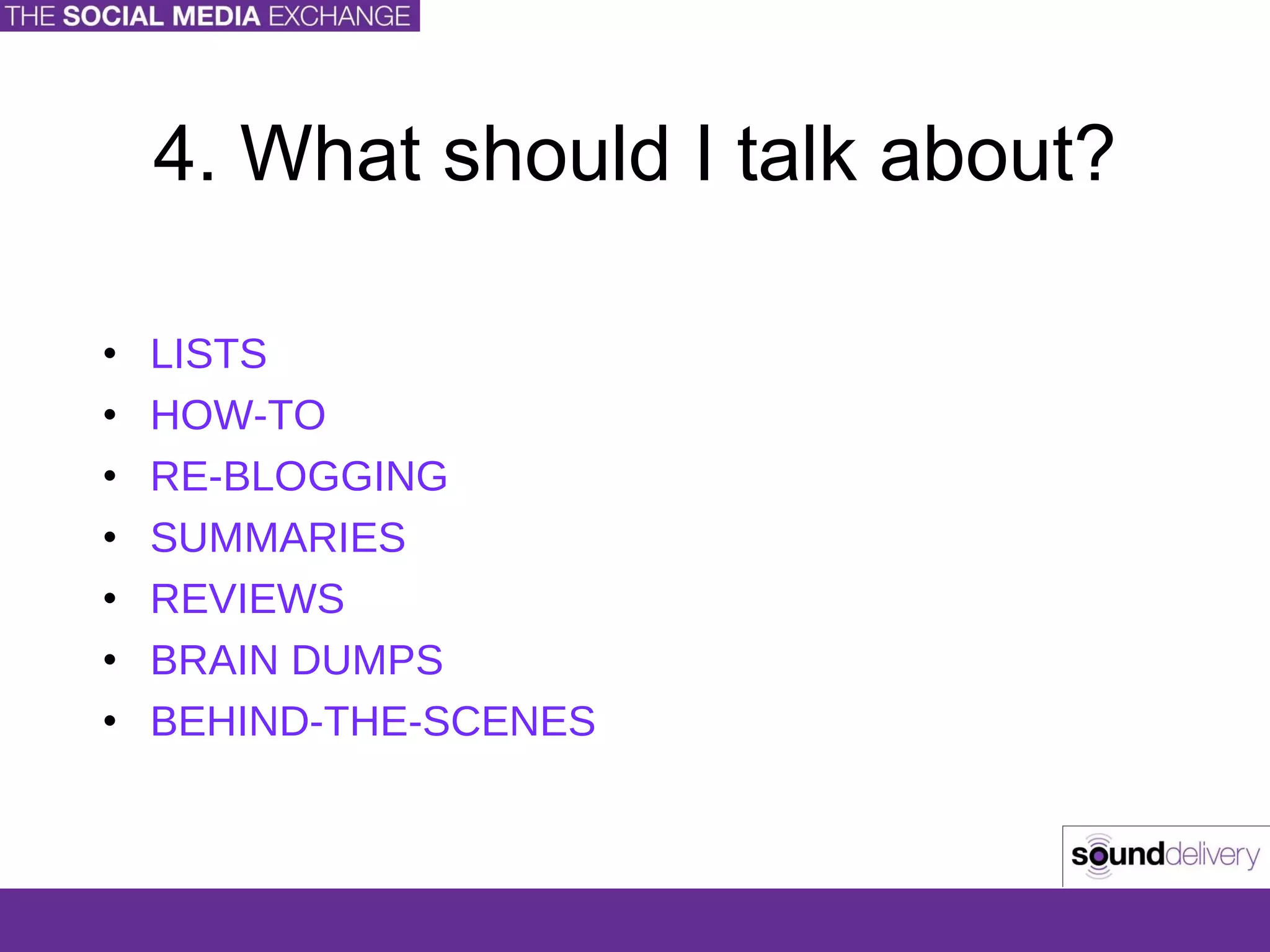Click 'The Social Media Exchange' header banner
1270x952 pixels.
click(210, 15)
